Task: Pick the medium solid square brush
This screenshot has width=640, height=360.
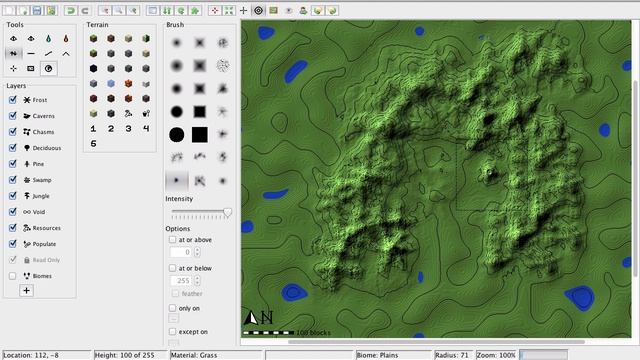Action: click(200, 111)
